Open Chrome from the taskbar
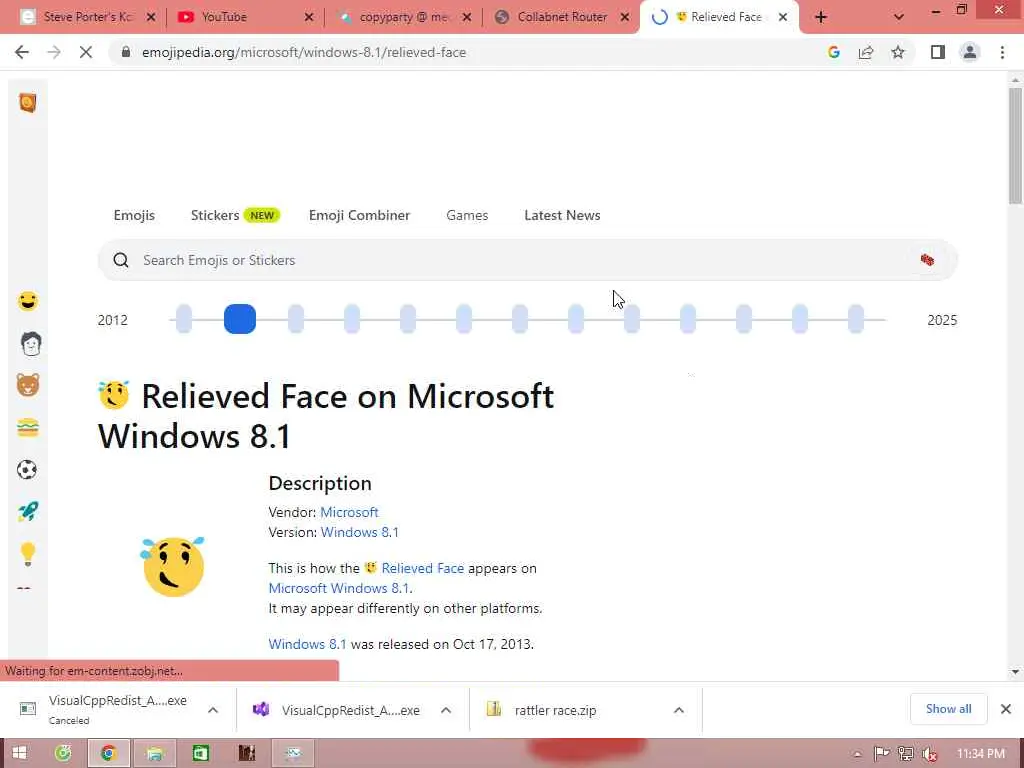Image resolution: width=1024 pixels, height=768 pixels. coord(108,754)
